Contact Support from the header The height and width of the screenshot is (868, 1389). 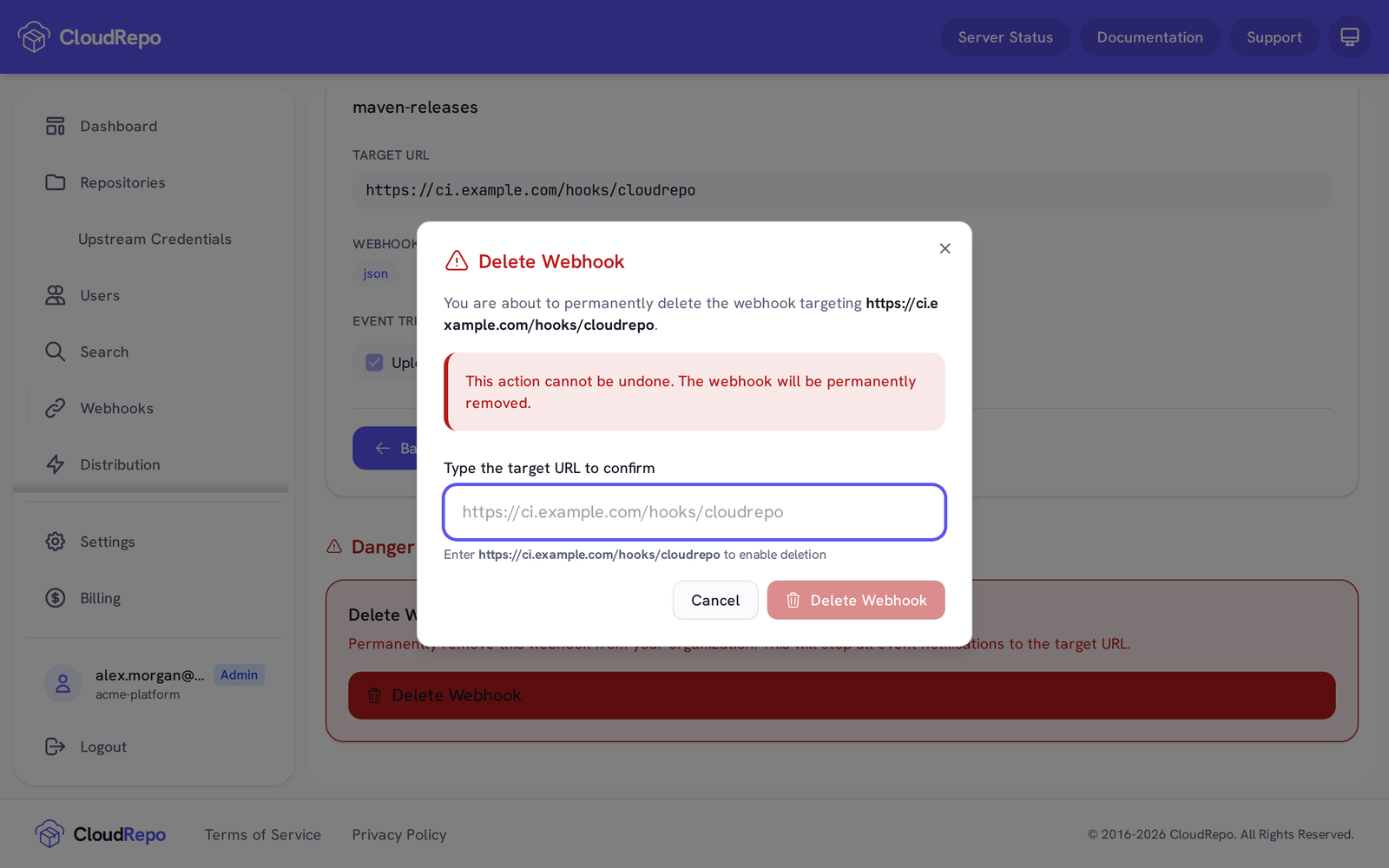1274,37
